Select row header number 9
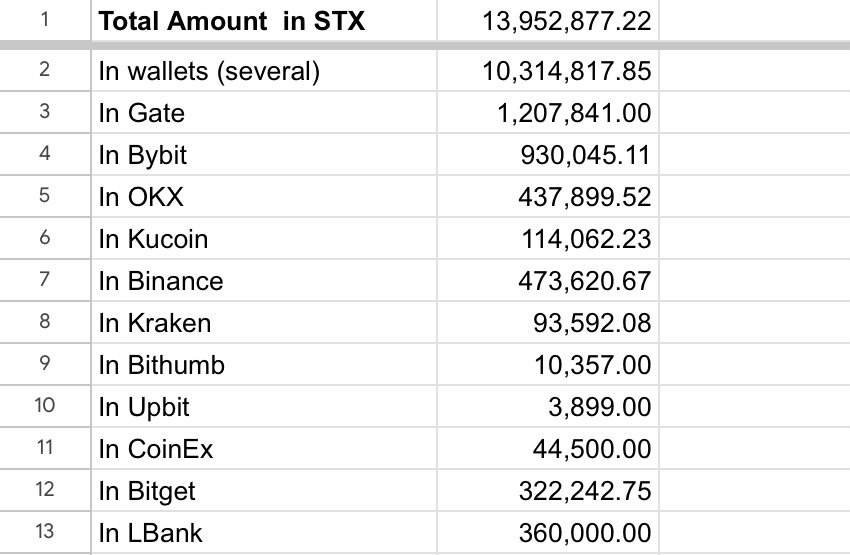 coord(45,364)
